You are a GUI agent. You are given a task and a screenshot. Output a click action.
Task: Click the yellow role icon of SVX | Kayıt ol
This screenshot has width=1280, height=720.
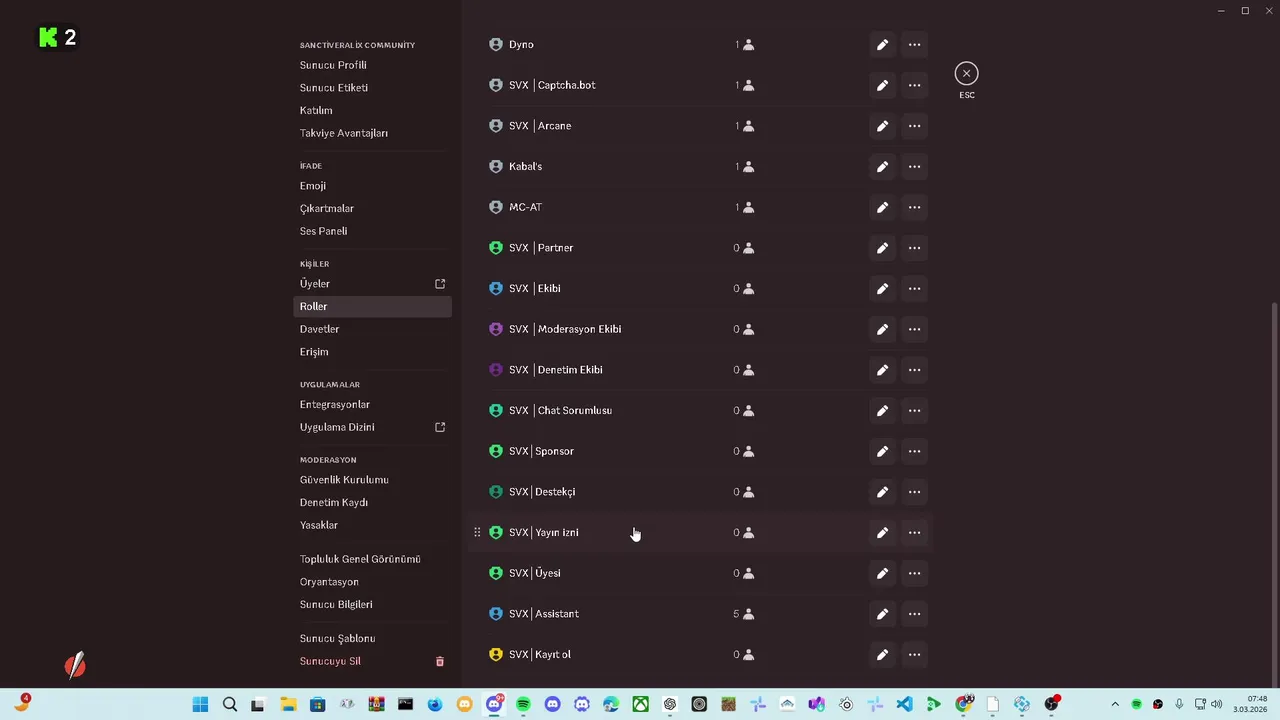coord(496,655)
